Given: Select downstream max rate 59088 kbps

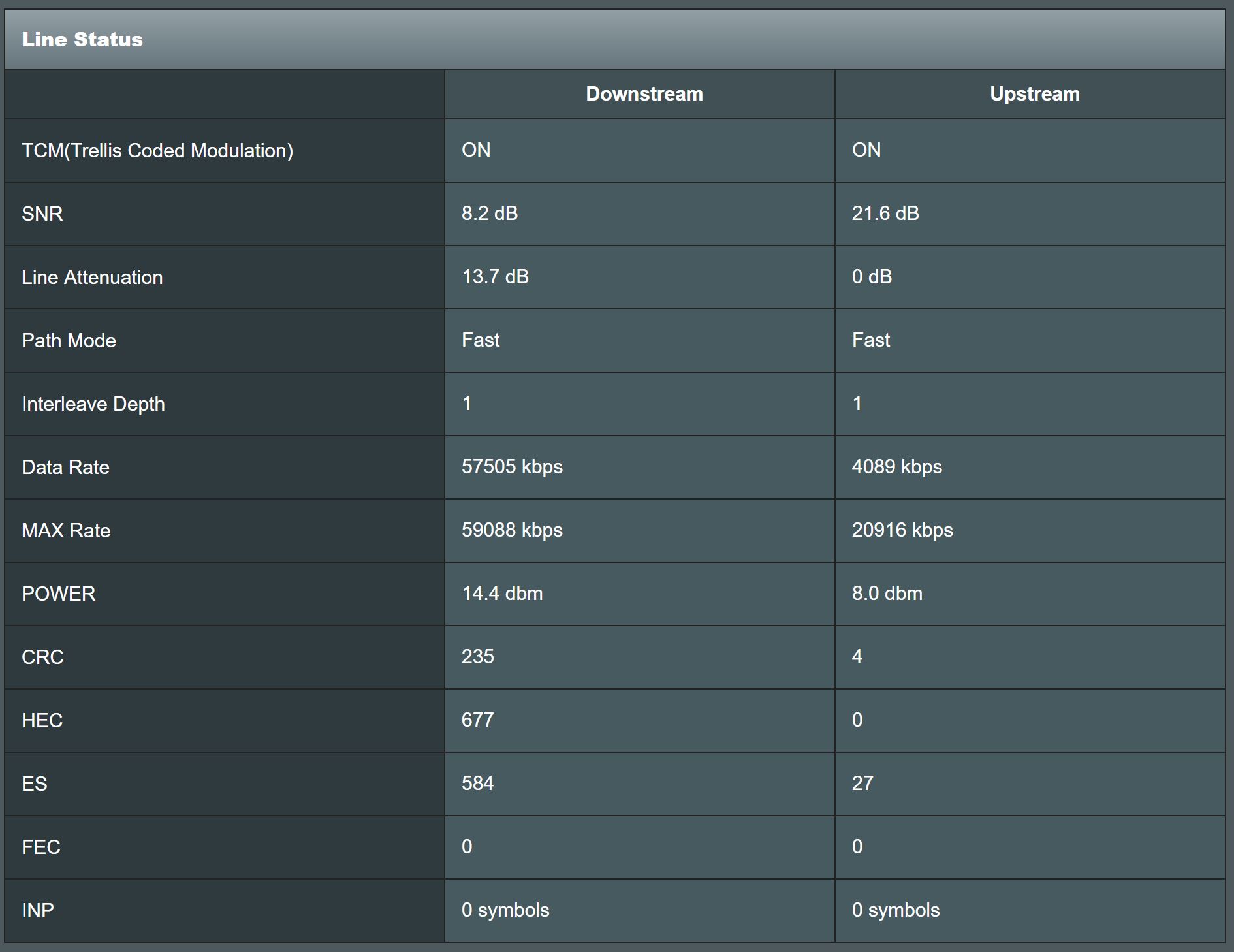Looking at the screenshot, I should (x=512, y=530).
